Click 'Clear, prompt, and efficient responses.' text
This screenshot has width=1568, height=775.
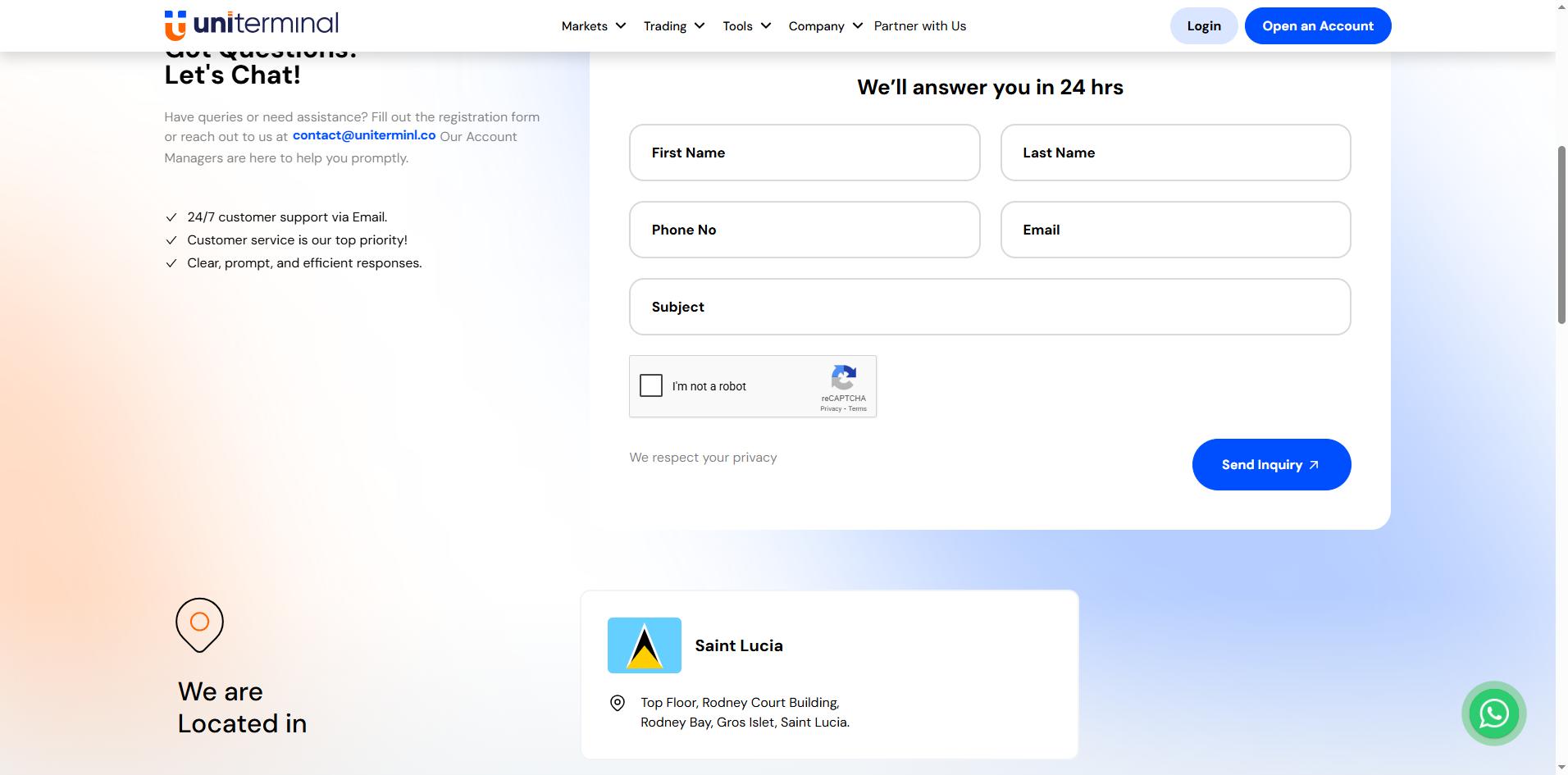click(x=304, y=263)
